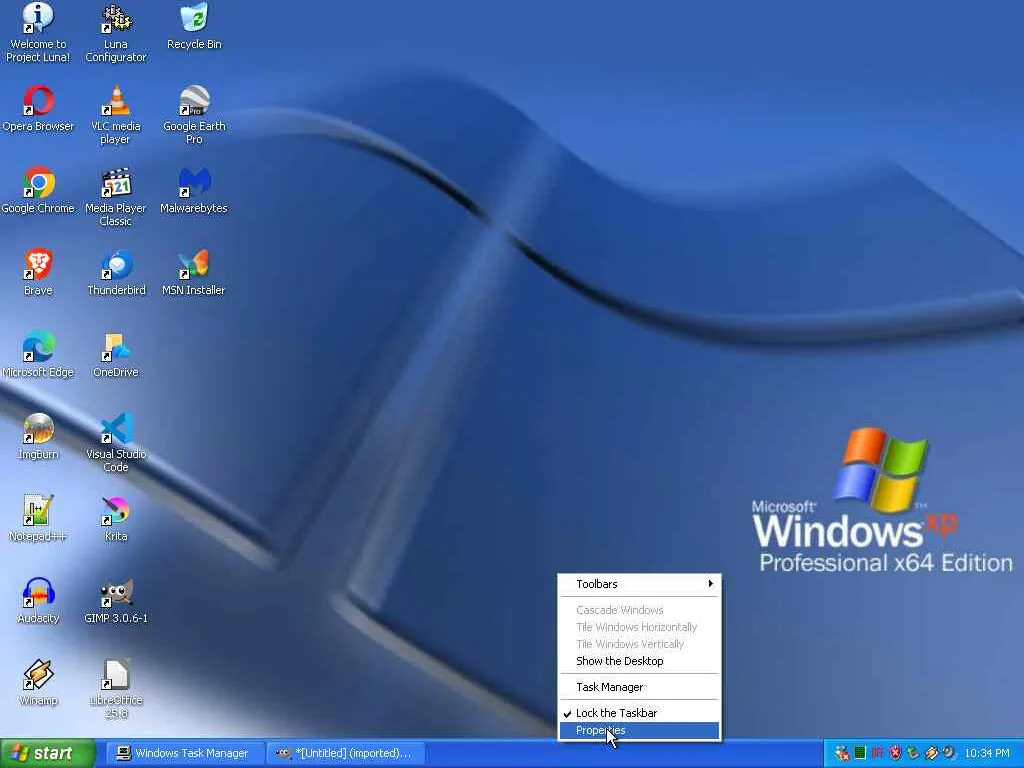The width and height of the screenshot is (1024, 768).
Task: Select the OneDrive shortcut
Action: tap(116, 356)
